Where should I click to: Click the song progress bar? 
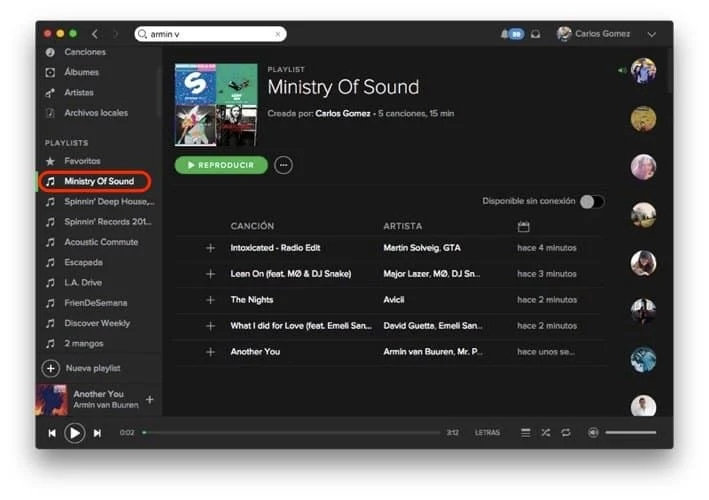(x=291, y=433)
